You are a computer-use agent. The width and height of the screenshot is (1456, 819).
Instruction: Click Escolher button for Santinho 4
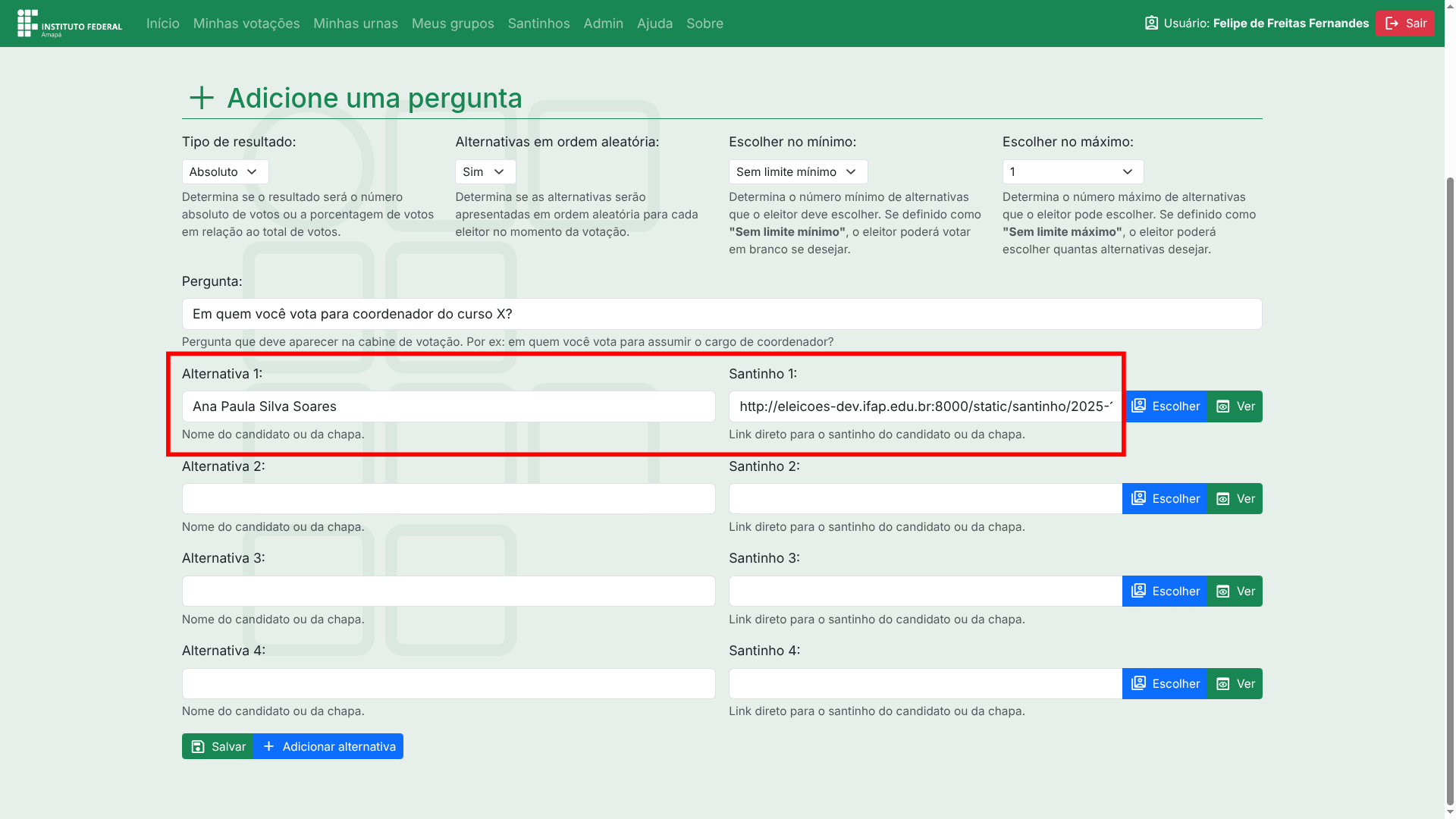(1165, 684)
